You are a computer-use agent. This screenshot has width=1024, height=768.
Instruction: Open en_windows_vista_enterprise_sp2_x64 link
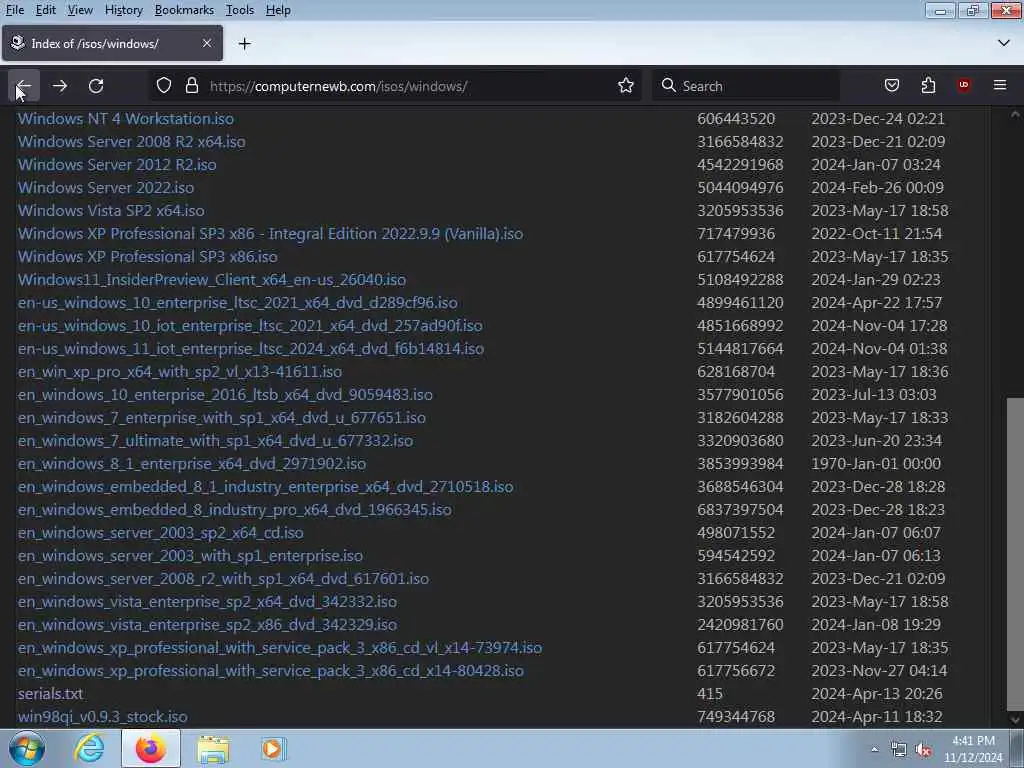tap(207, 601)
